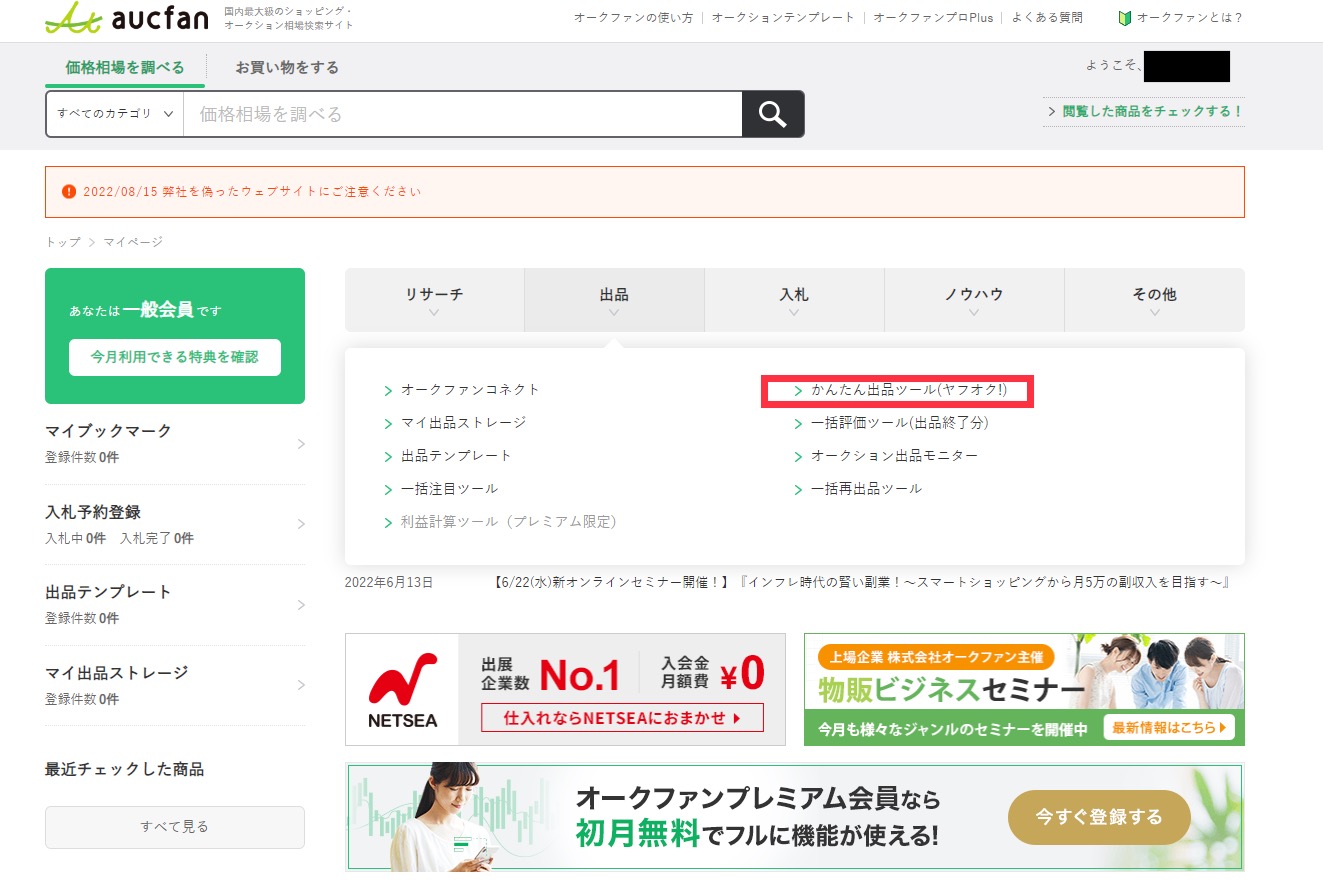The image size is (1323, 889).
Task: Click 物販ビジネスセミナー banner
Action: coord(1024,689)
